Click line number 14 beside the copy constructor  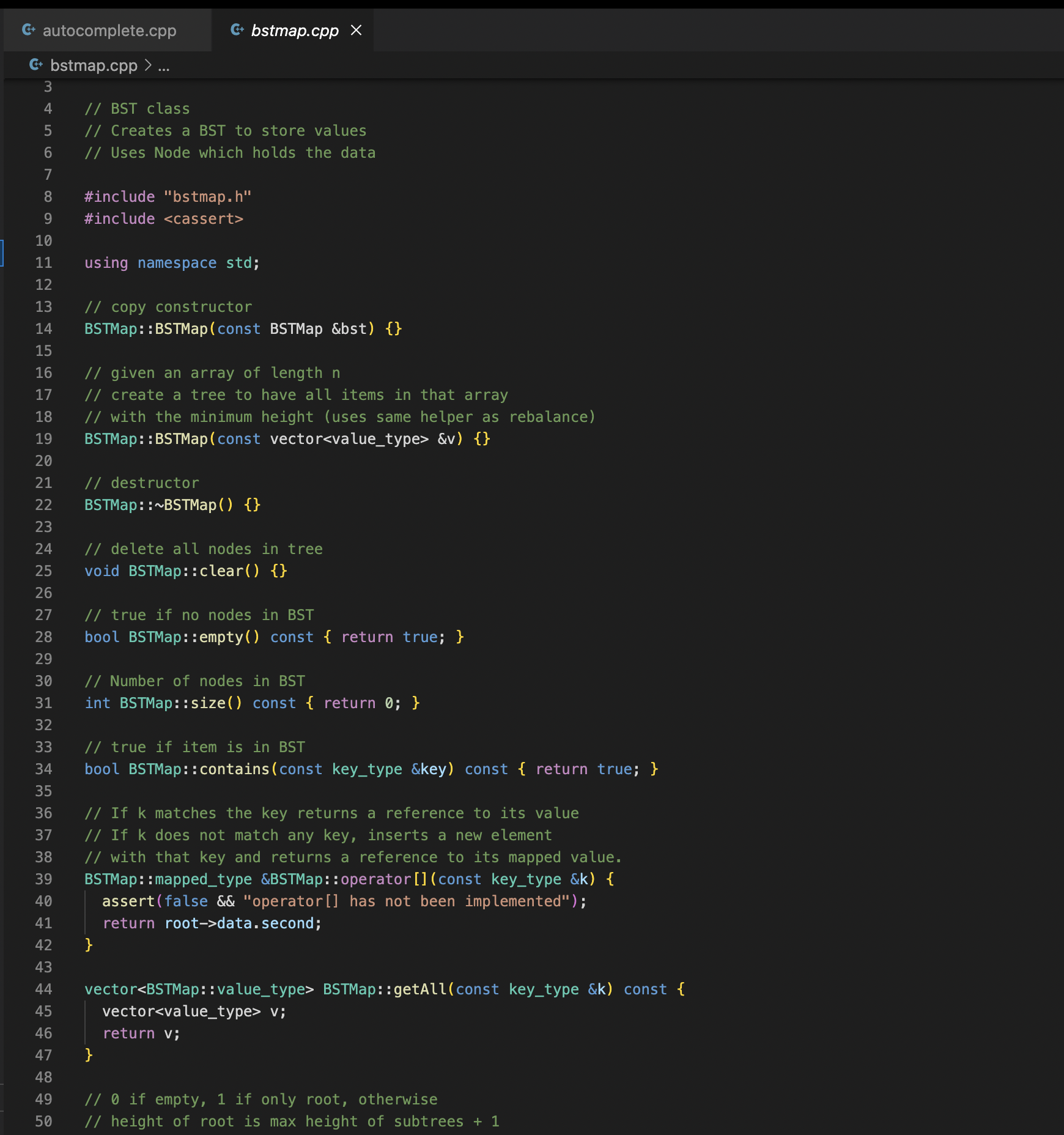pos(43,328)
